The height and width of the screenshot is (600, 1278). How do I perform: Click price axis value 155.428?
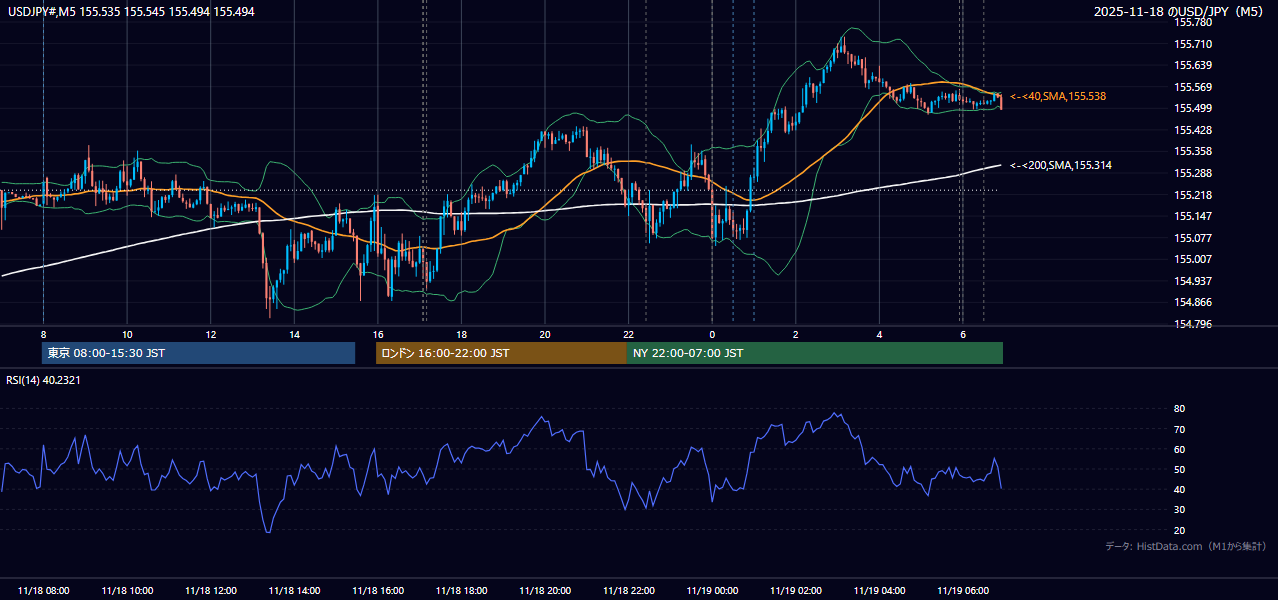coord(1193,130)
